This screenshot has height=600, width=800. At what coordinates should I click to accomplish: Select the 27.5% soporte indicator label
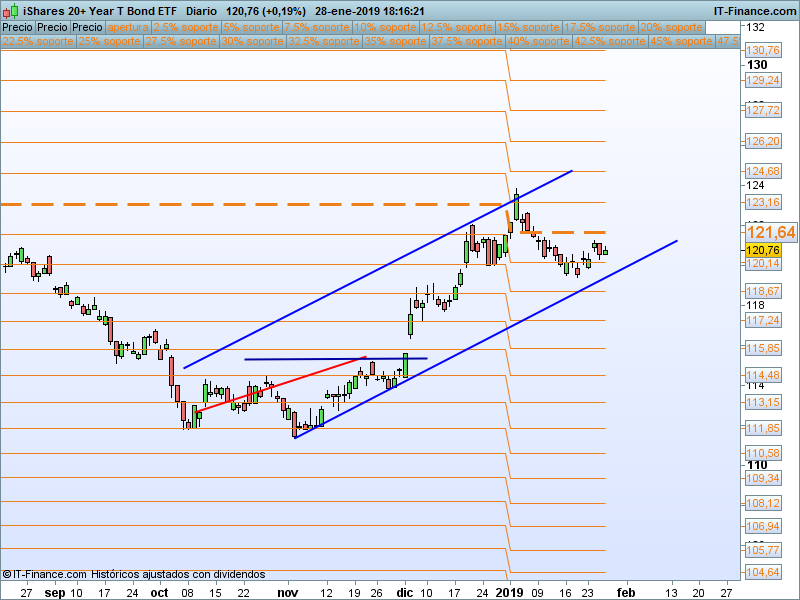pyautogui.click(x=181, y=41)
